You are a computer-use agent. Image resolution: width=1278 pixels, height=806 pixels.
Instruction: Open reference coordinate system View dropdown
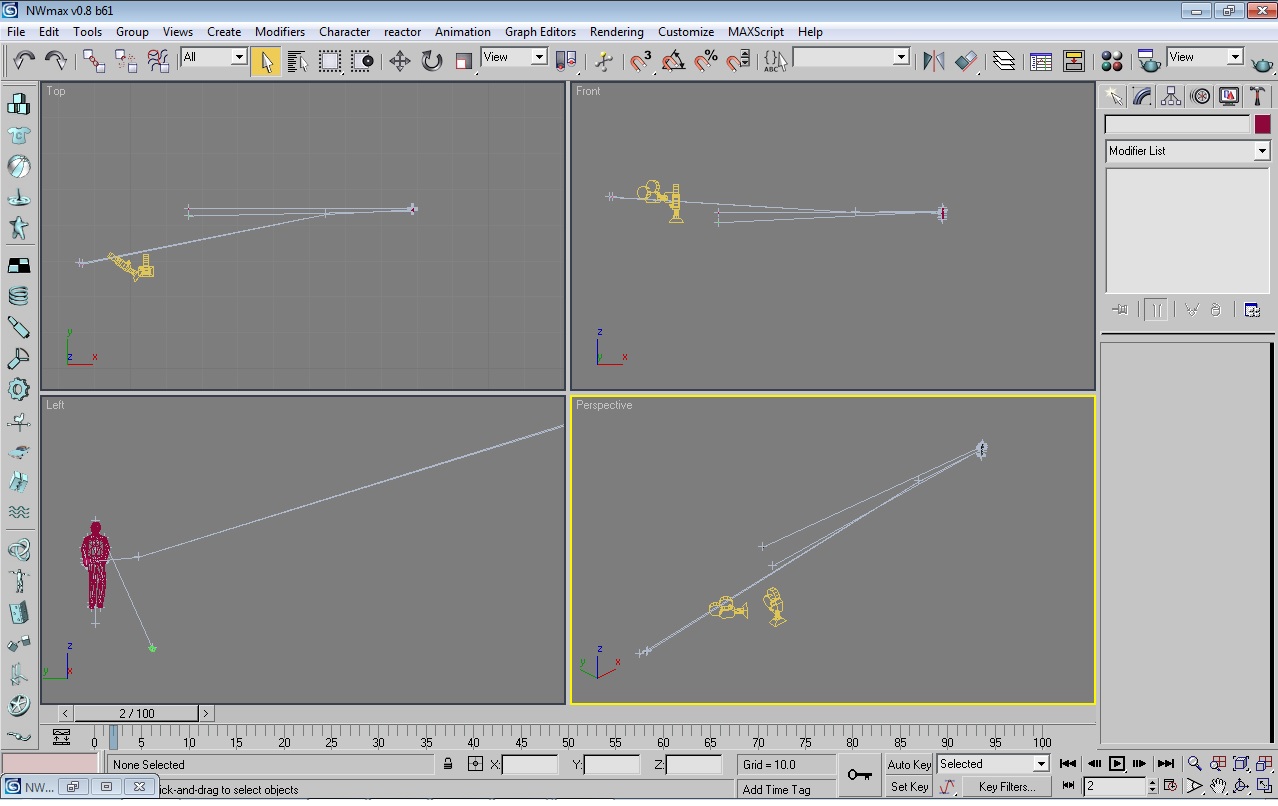[514, 57]
